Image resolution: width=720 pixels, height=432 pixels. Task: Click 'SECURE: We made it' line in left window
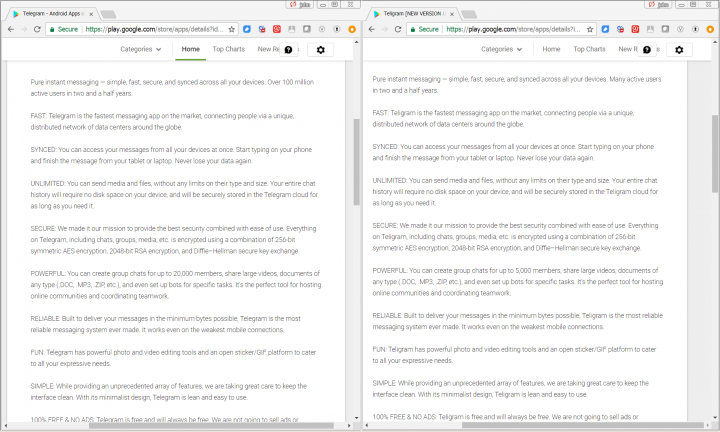coord(173,228)
